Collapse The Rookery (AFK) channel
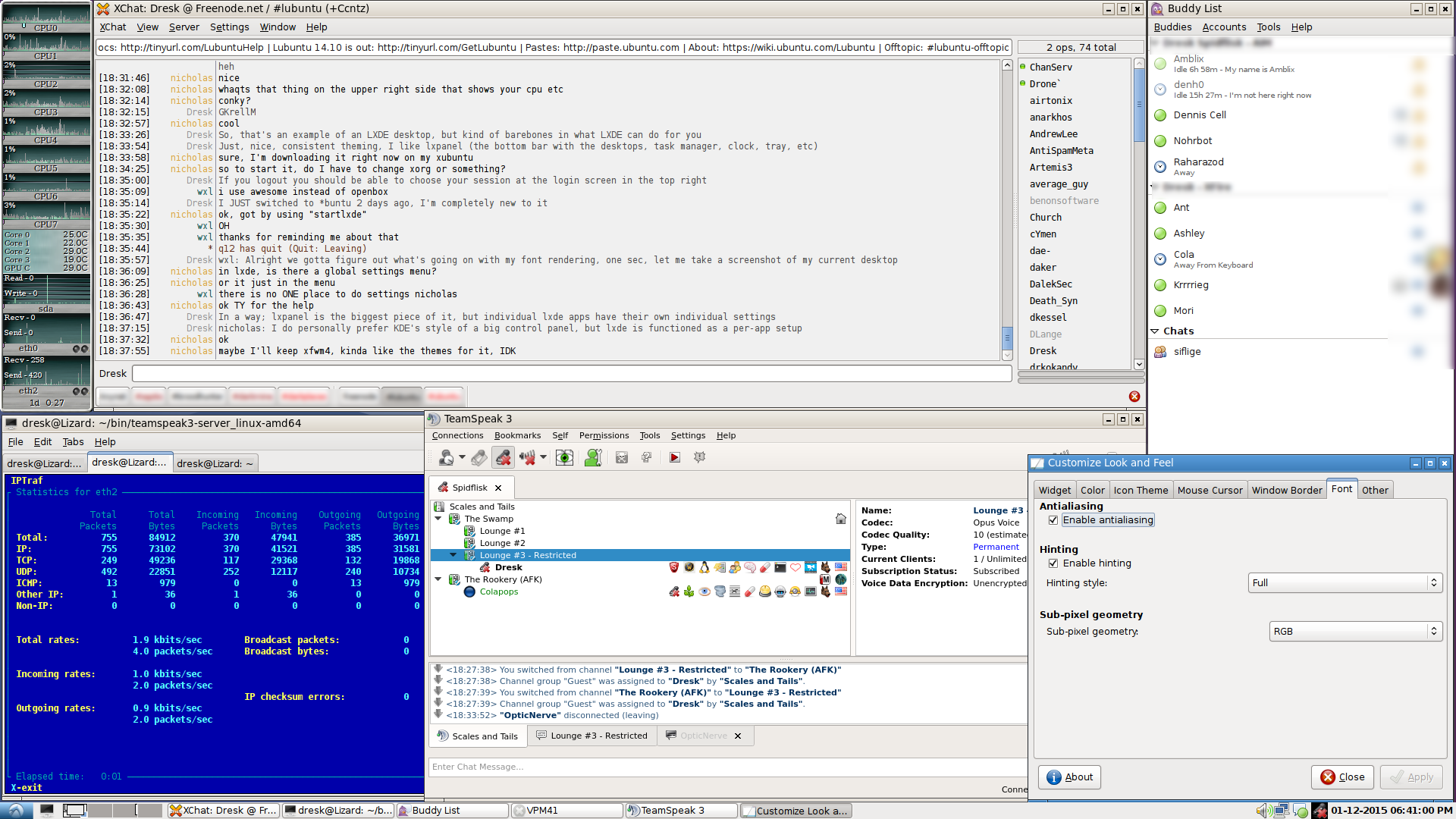 [438, 579]
